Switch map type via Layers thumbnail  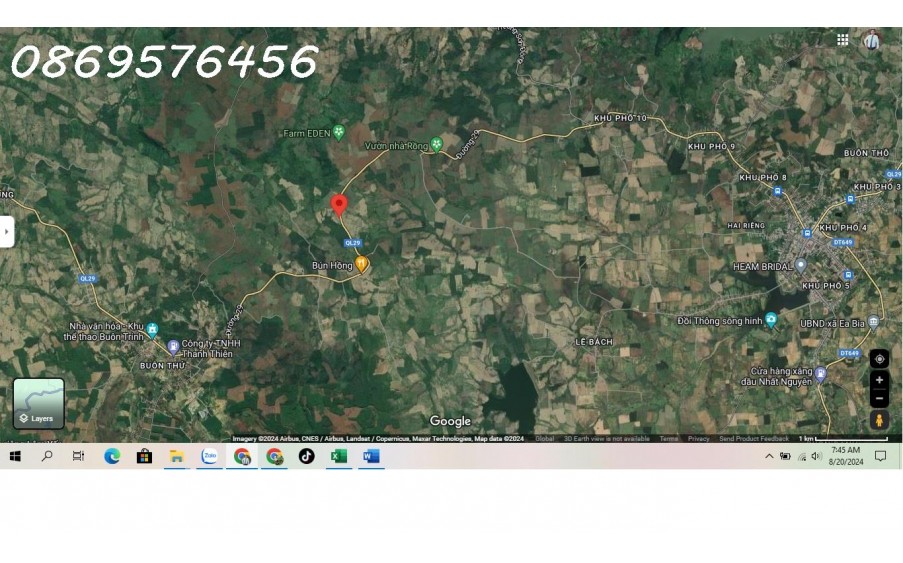(39, 403)
